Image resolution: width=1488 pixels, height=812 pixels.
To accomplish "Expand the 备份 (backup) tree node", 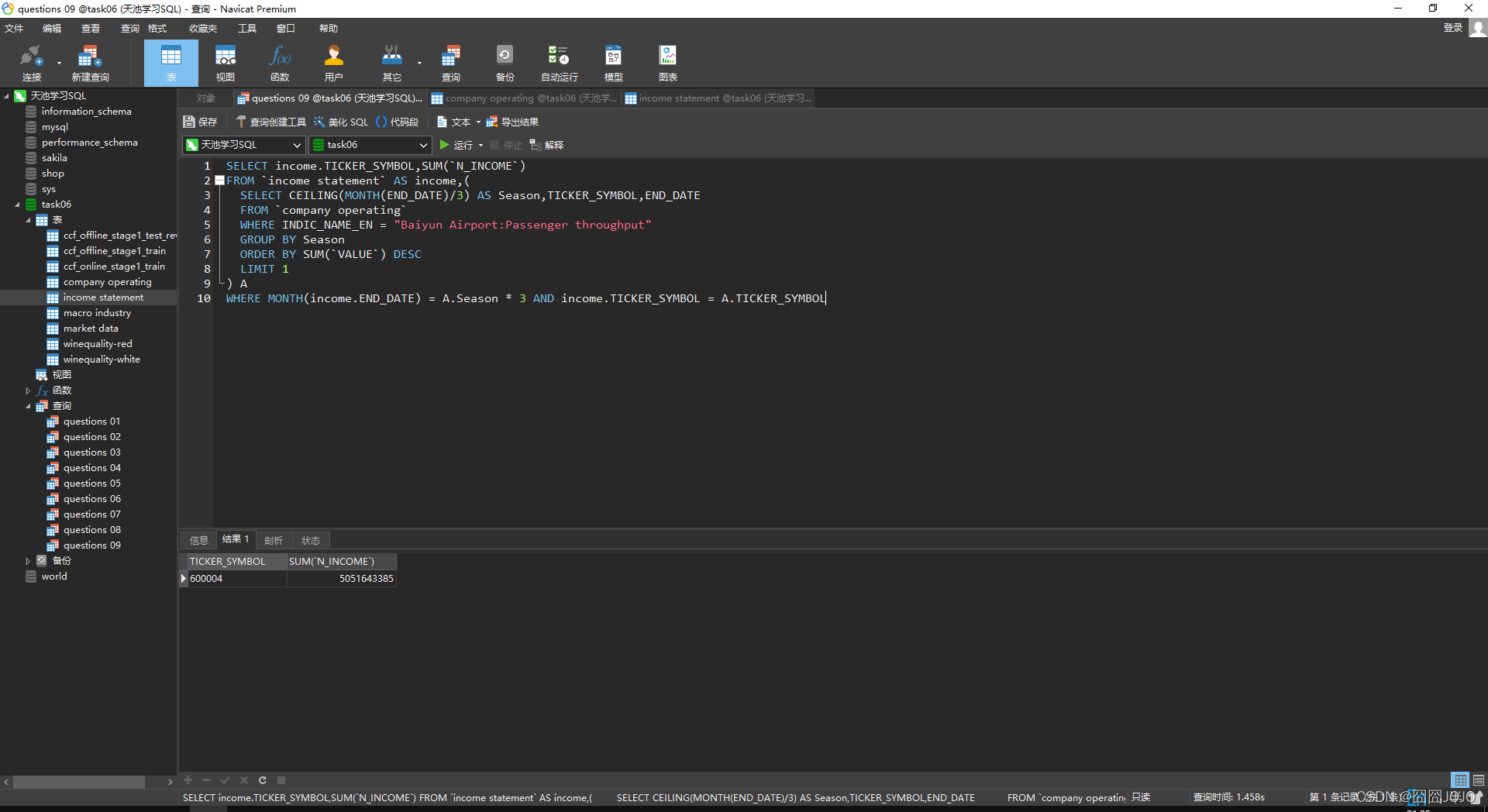I will tap(28, 561).
